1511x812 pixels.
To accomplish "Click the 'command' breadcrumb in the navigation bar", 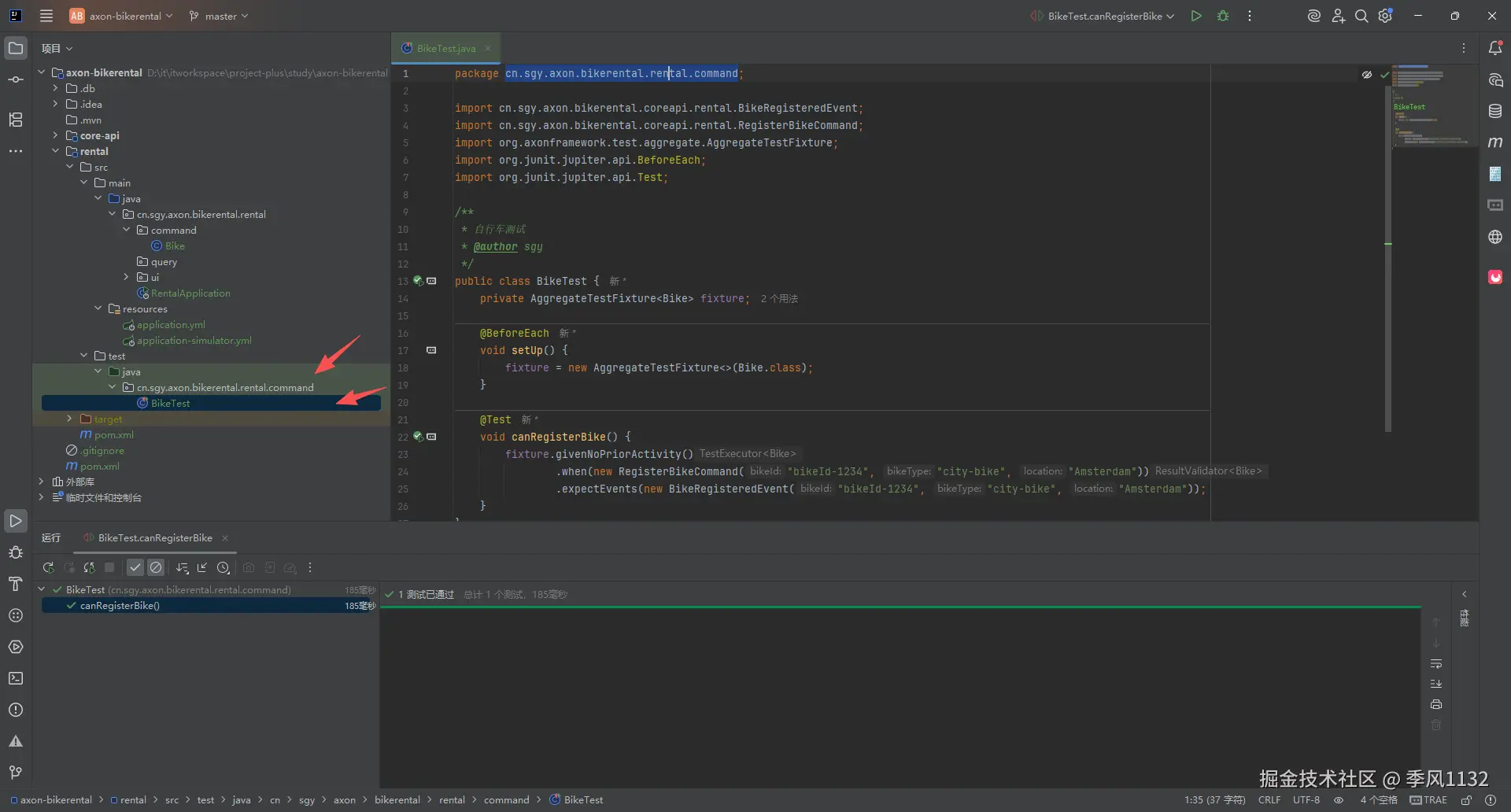I will pos(506,799).
